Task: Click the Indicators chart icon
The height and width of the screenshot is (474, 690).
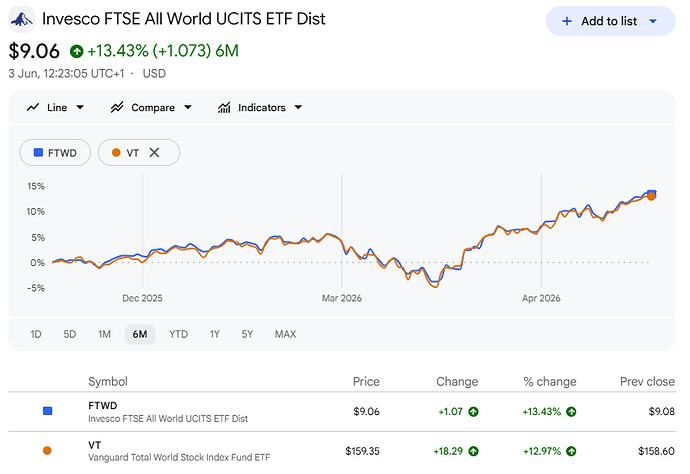Action: pos(224,107)
